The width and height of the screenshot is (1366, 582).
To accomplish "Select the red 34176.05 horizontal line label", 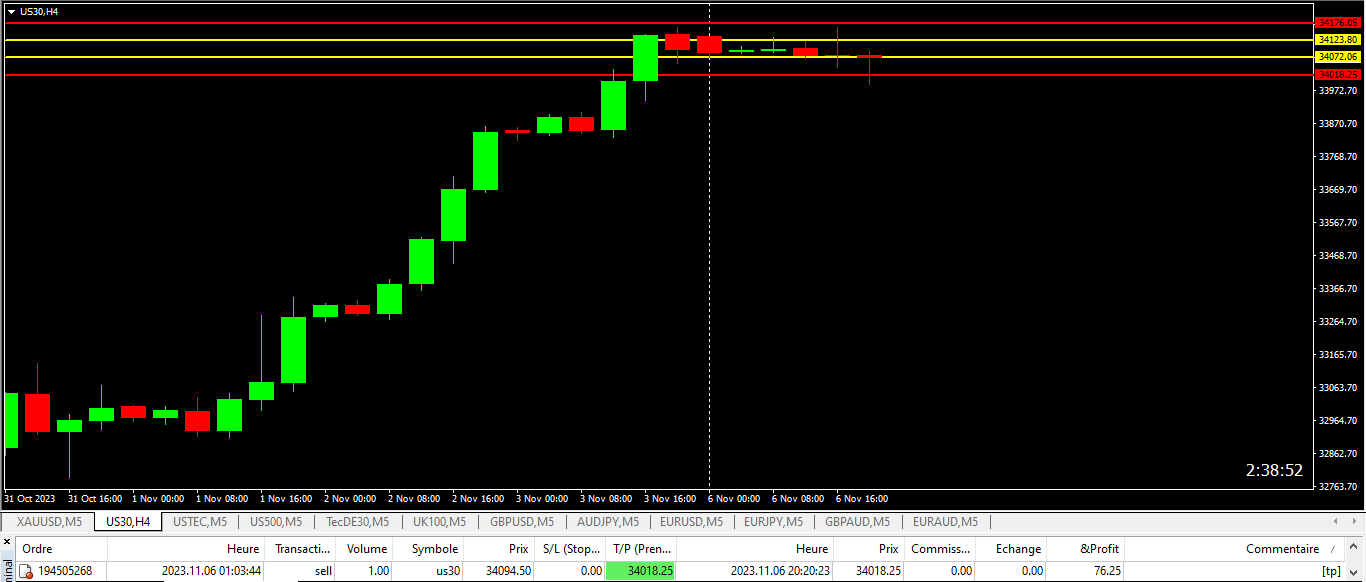I will pos(1339,22).
